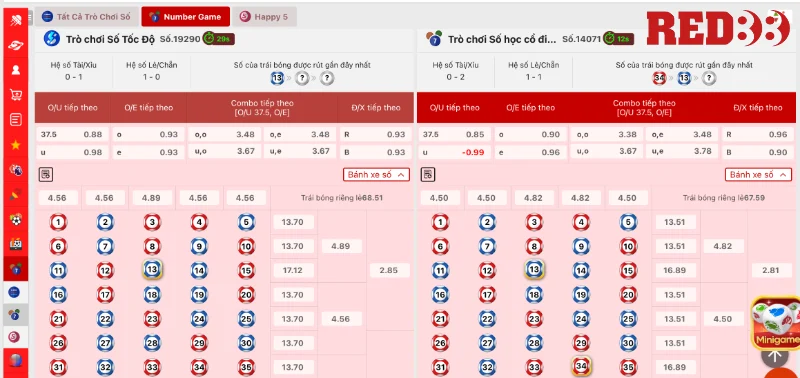Image resolution: width=800 pixels, height=378 pixels.
Task: Select combo u,e at 3.78 odds
Action: click(682, 151)
